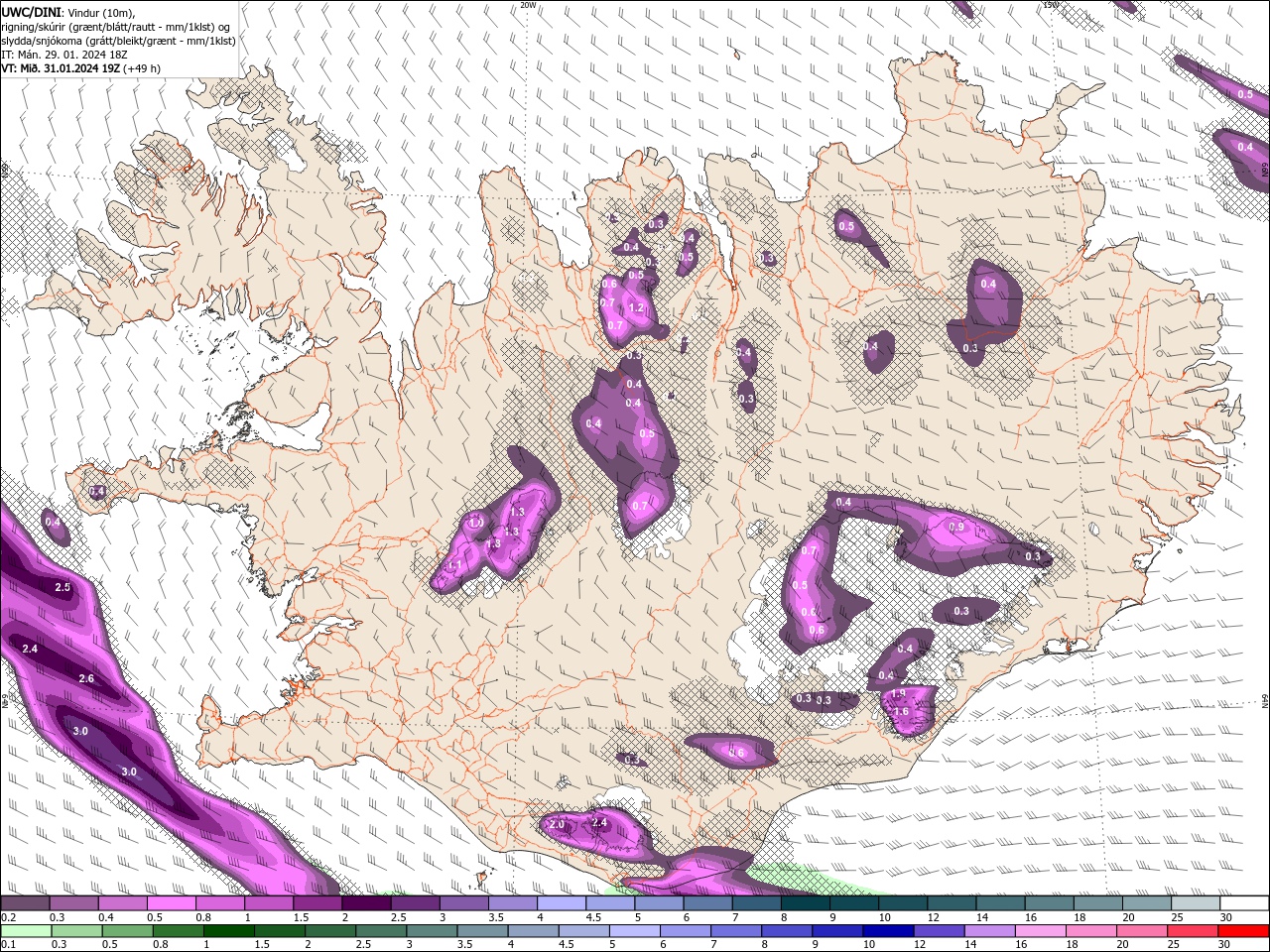Select the 1.1 value in the western interior patch
Screen dimensions: 1270x952
[455, 564]
